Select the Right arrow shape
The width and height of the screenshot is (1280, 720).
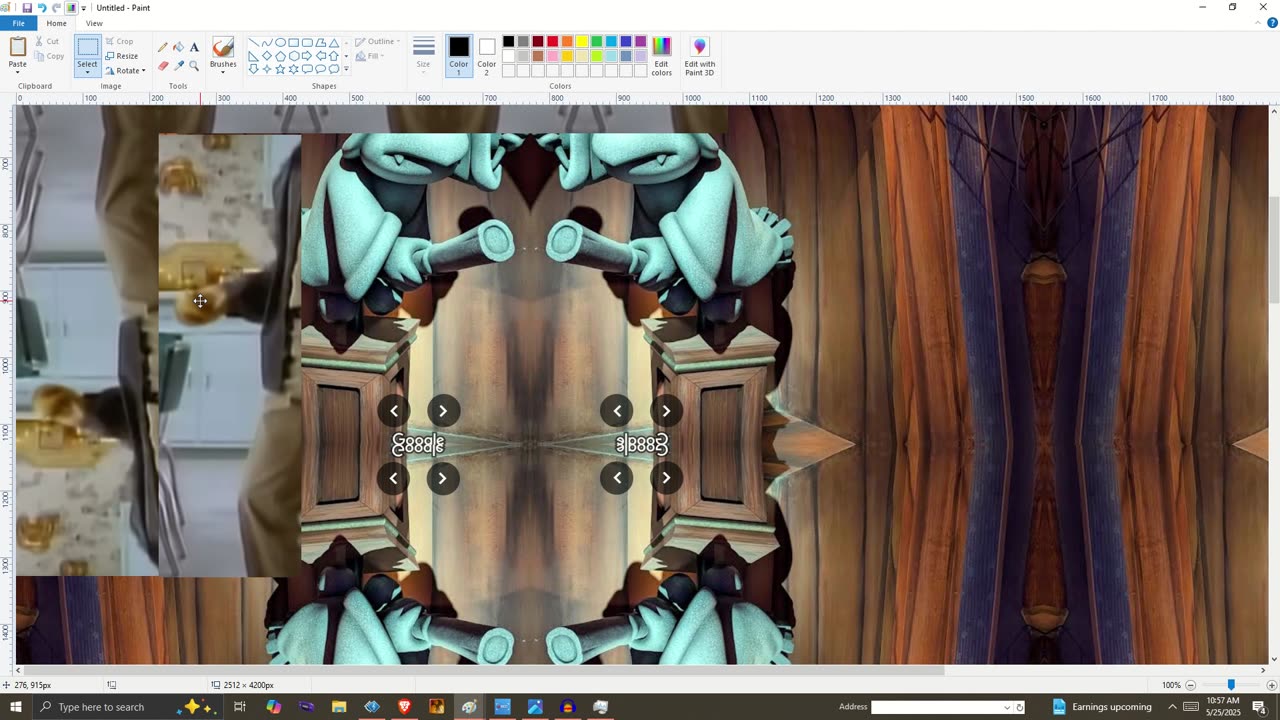click(x=307, y=56)
